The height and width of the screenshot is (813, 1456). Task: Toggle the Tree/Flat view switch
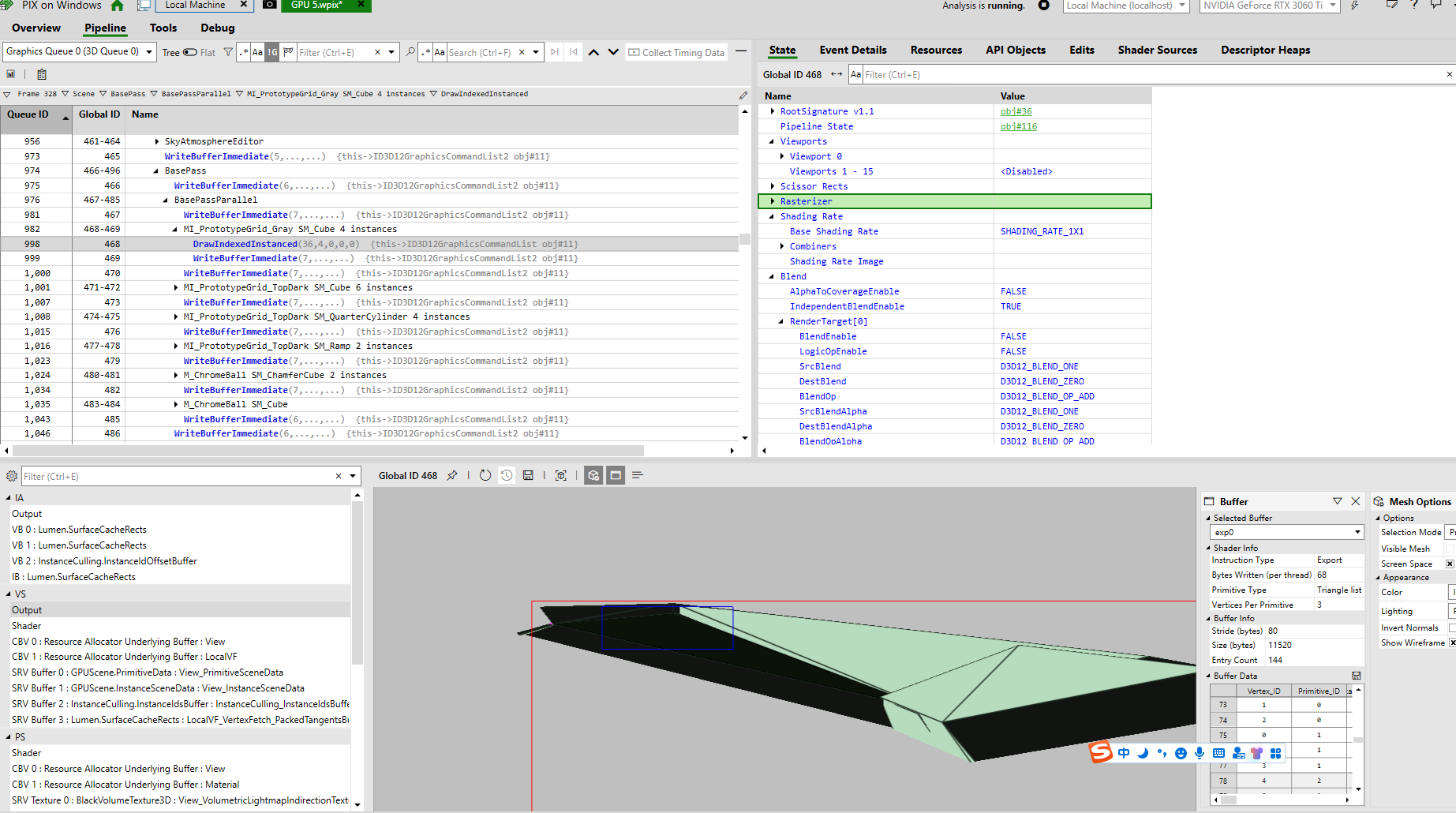coord(190,53)
